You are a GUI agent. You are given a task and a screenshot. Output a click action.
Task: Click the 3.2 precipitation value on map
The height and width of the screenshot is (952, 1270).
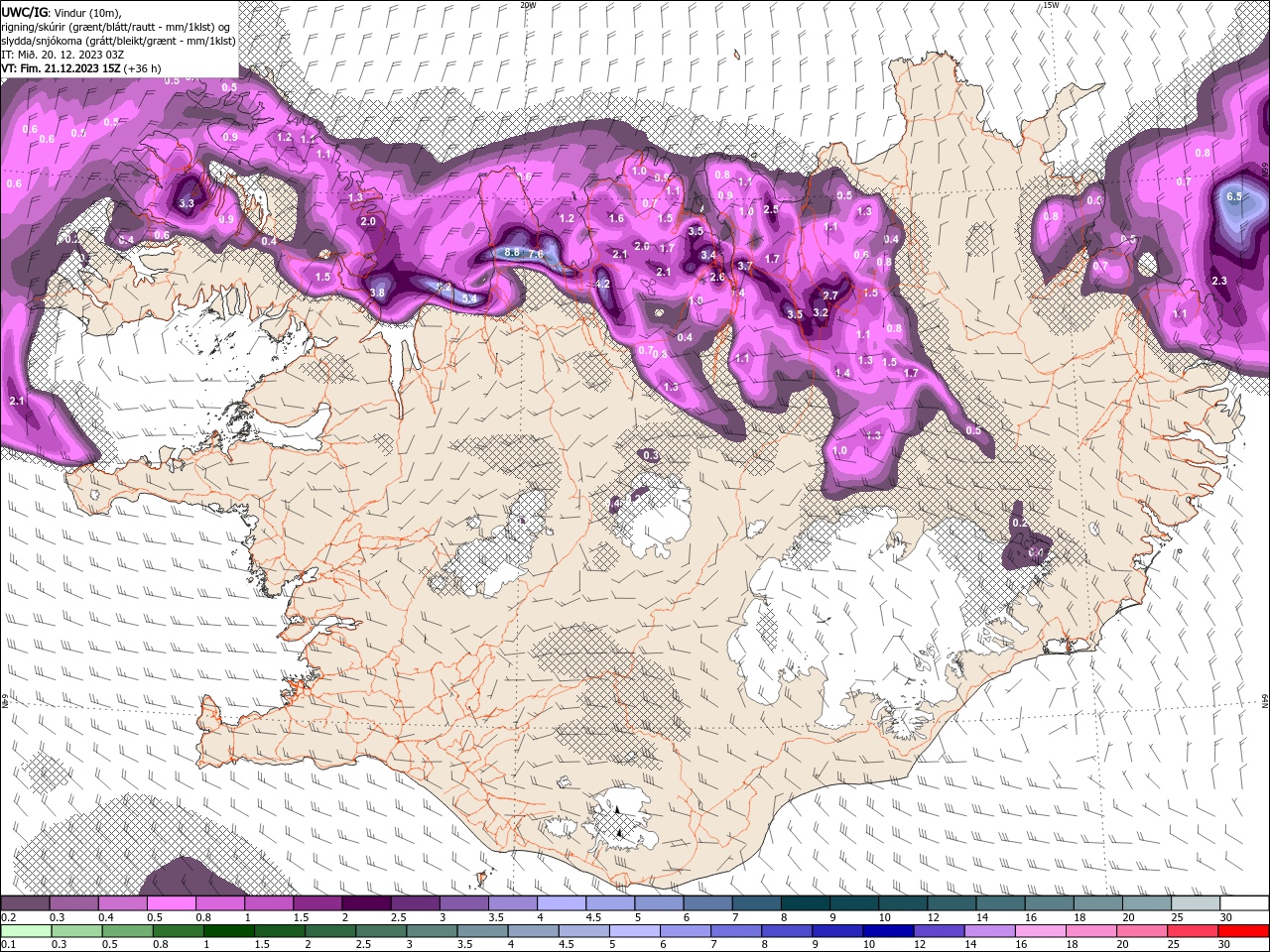tap(821, 312)
